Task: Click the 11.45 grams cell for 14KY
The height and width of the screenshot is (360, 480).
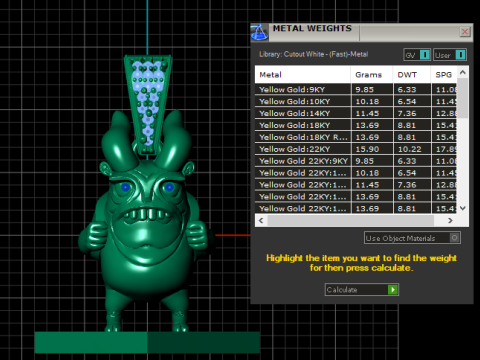Action: tap(372, 113)
